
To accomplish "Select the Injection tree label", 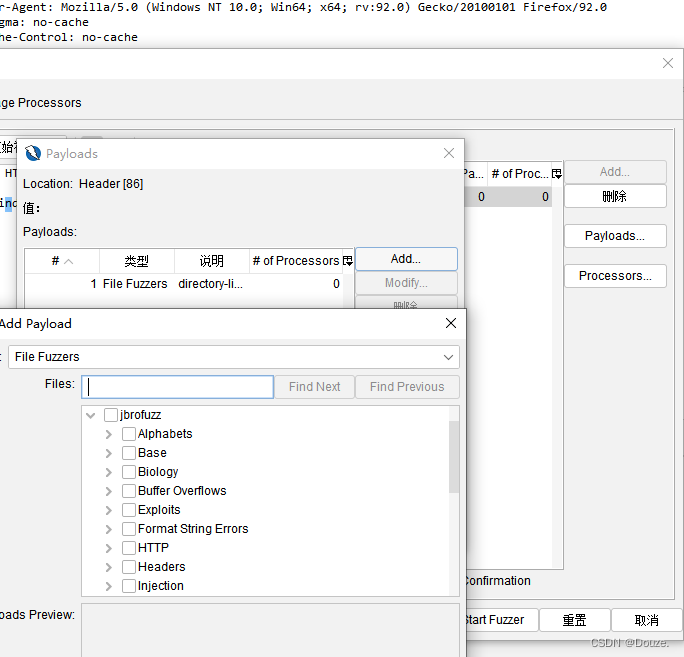I will [x=161, y=586].
